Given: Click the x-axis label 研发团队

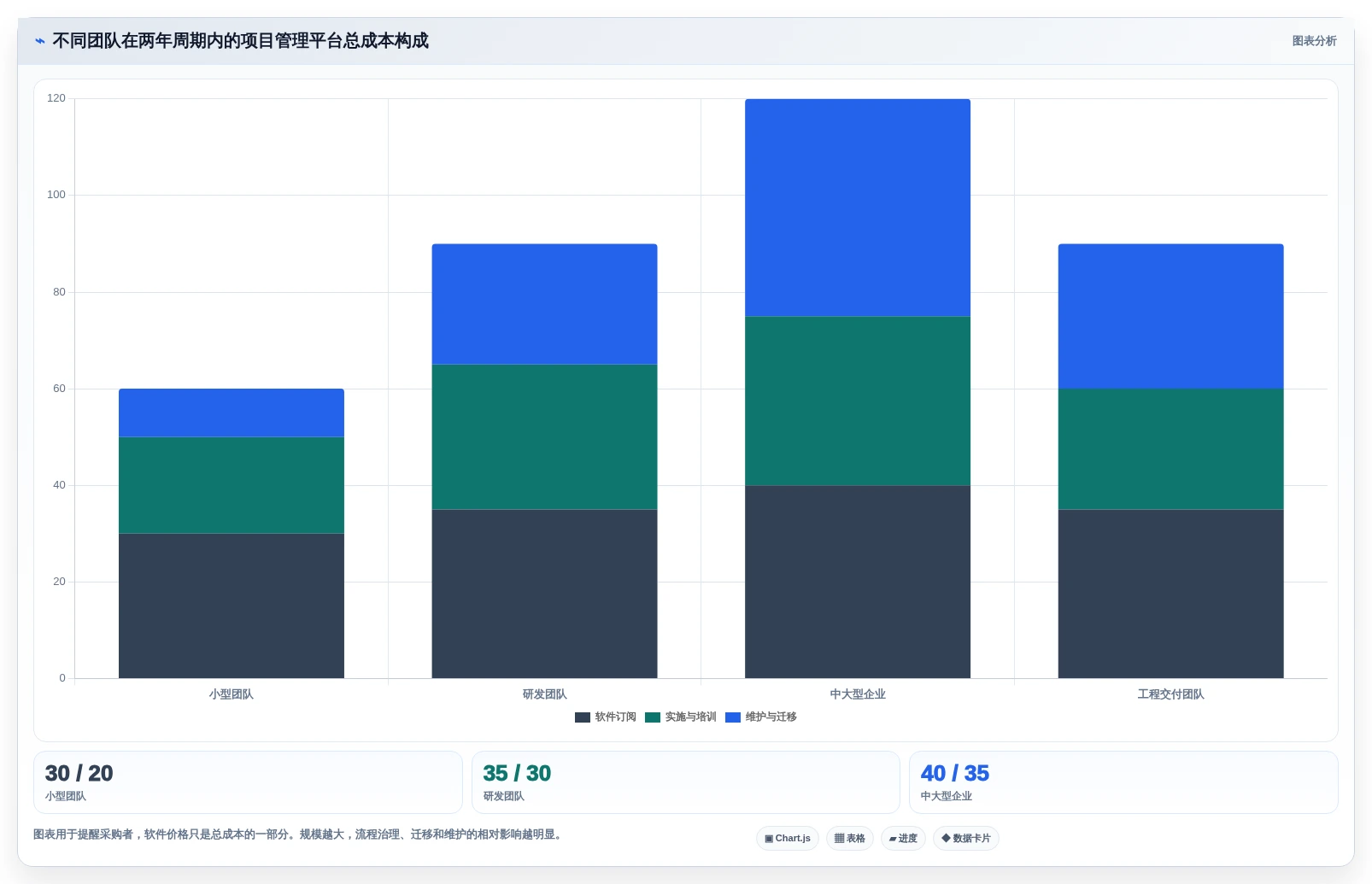Looking at the screenshot, I should 544,694.
